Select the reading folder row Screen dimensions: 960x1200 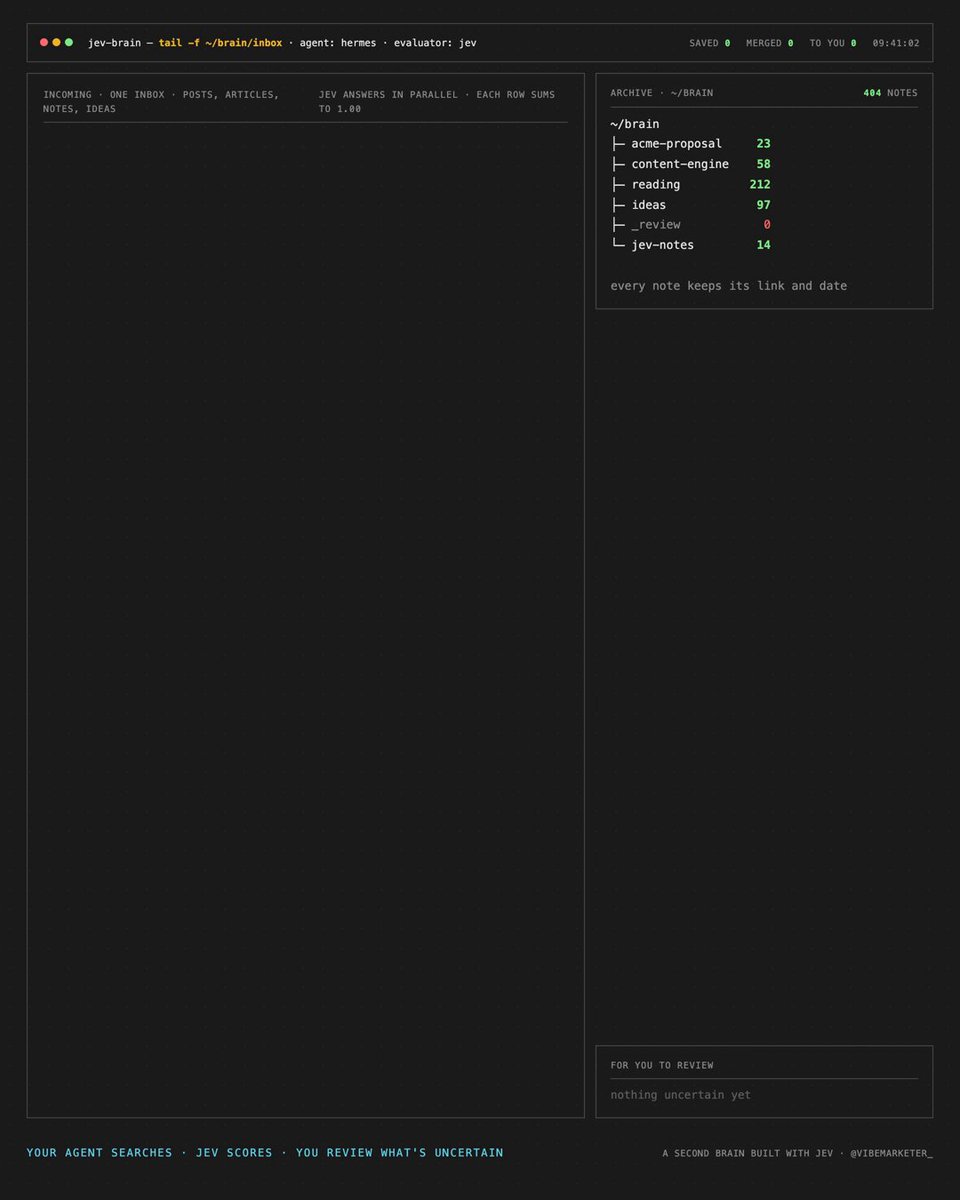point(690,185)
